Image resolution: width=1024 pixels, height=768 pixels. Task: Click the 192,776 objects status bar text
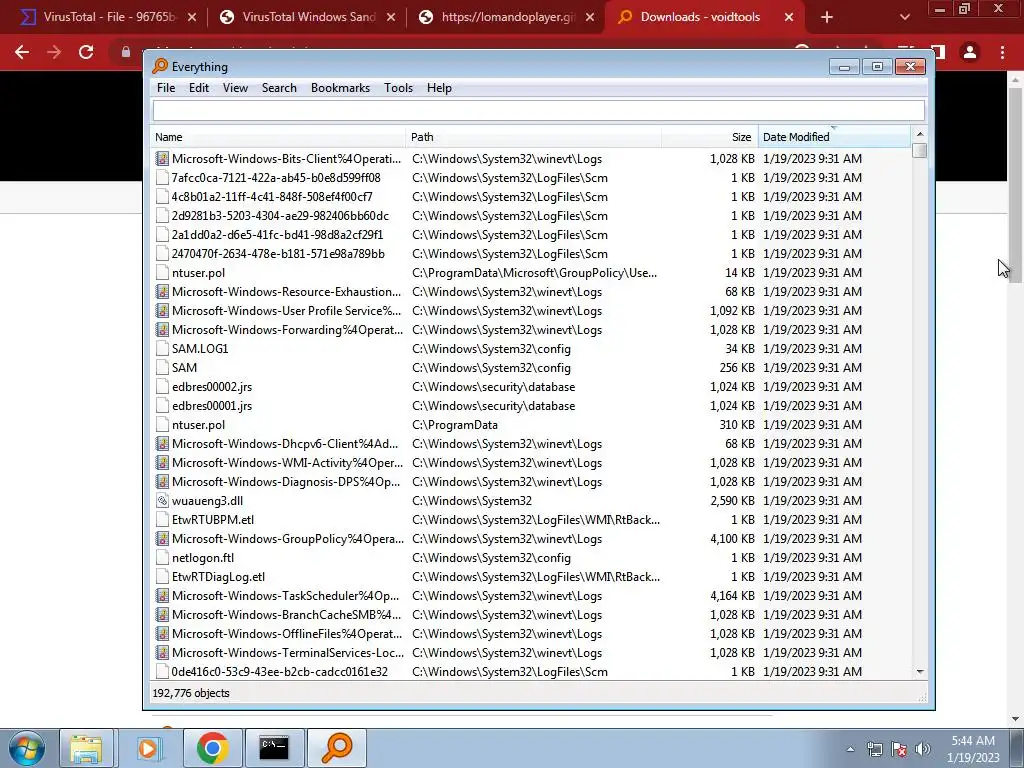click(191, 693)
